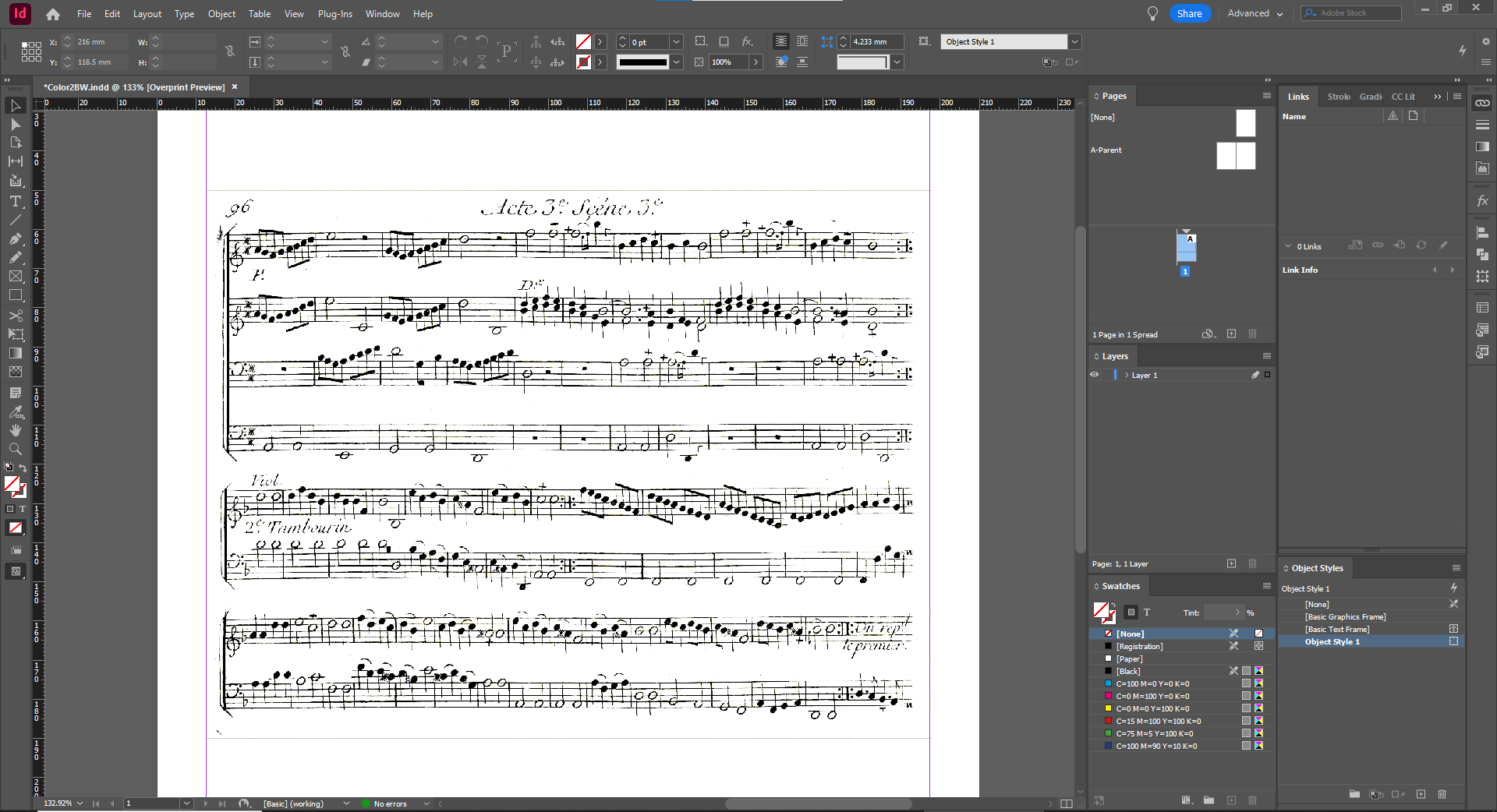Grab the Hand tool

[16, 429]
